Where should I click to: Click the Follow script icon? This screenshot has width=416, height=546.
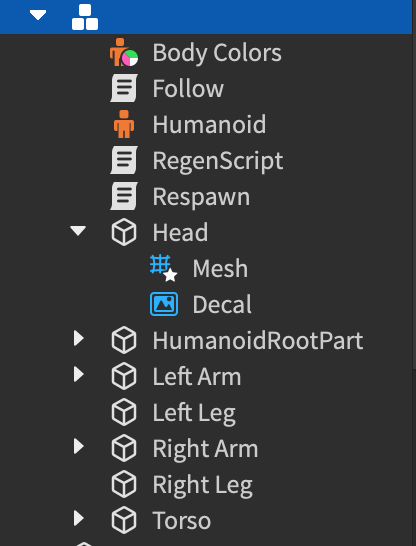point(124,88)
